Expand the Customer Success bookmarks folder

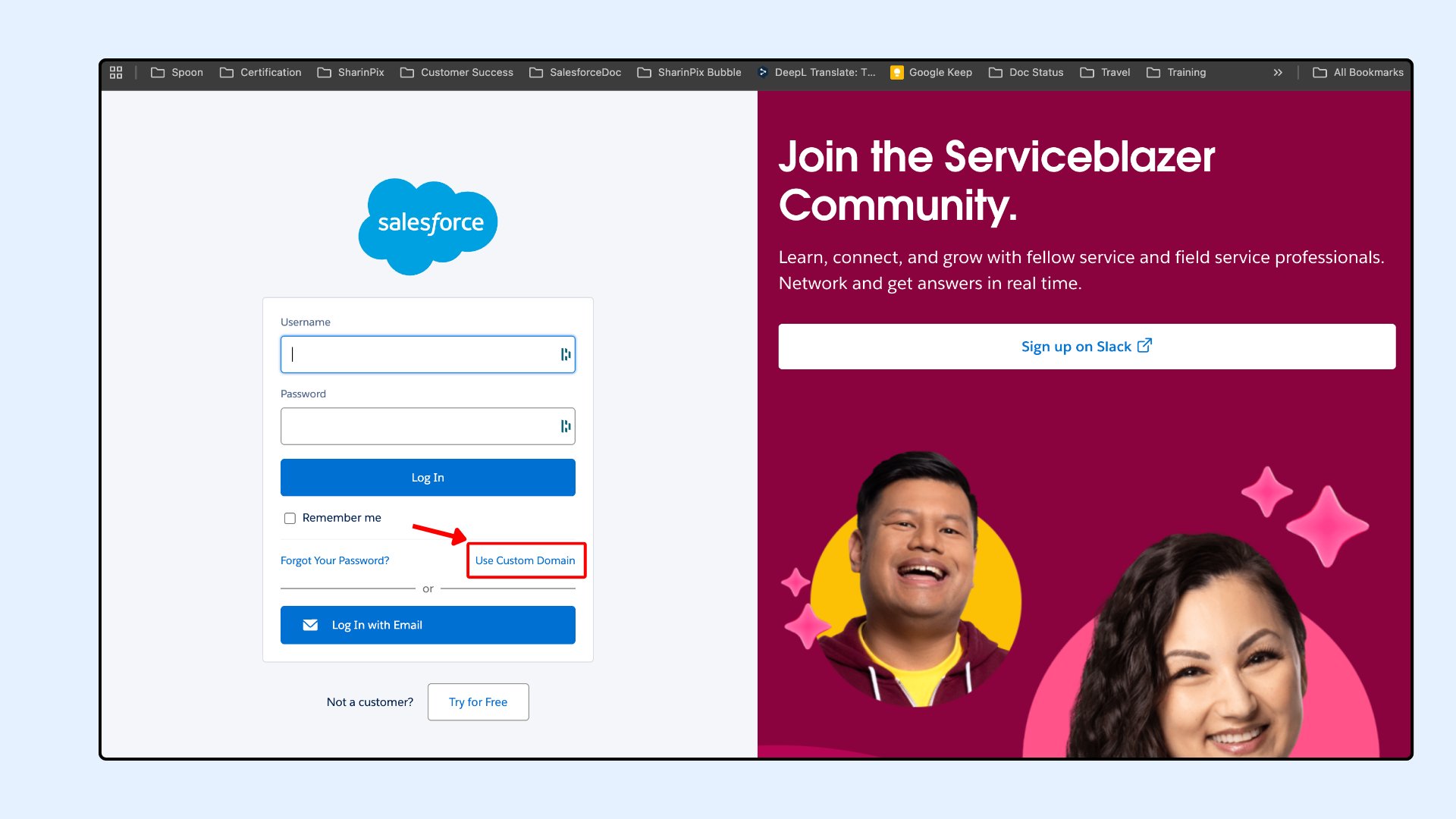(x=457, y=73)
